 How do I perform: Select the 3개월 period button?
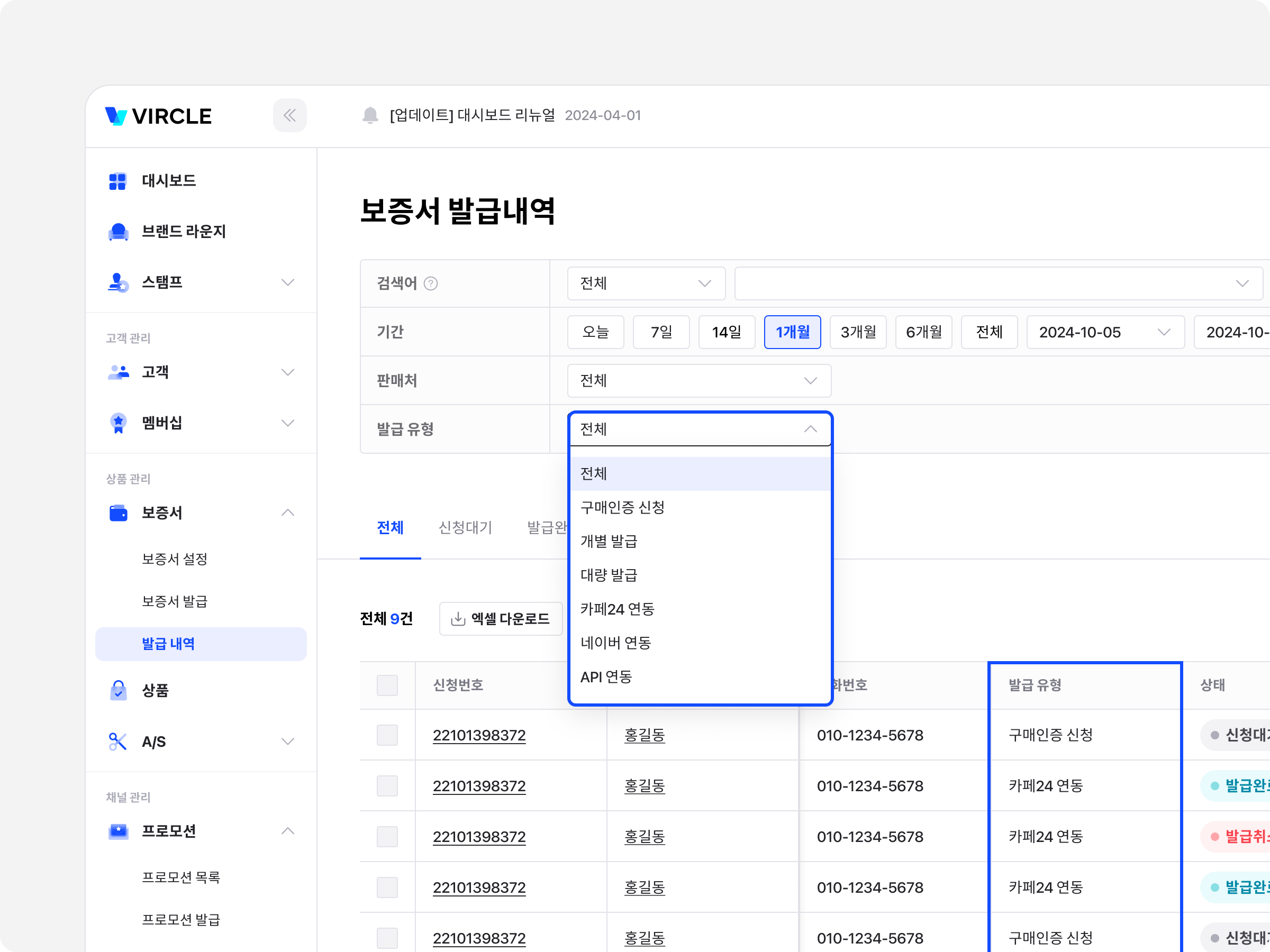coord(858,332)
